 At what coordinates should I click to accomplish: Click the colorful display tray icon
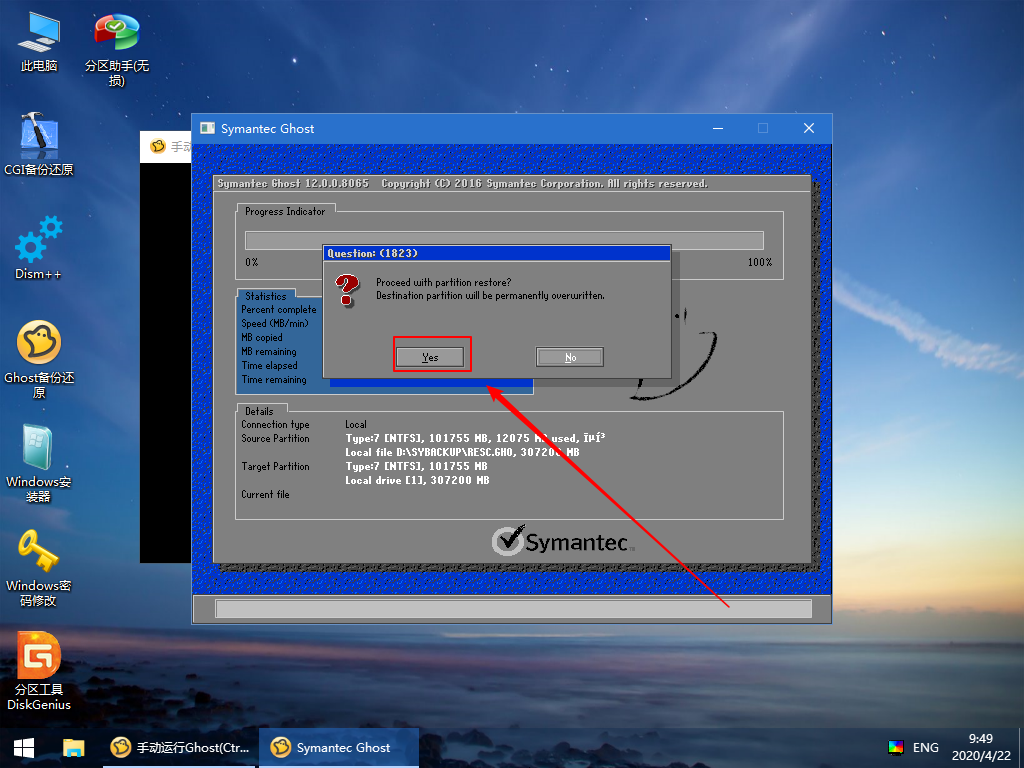896,748
